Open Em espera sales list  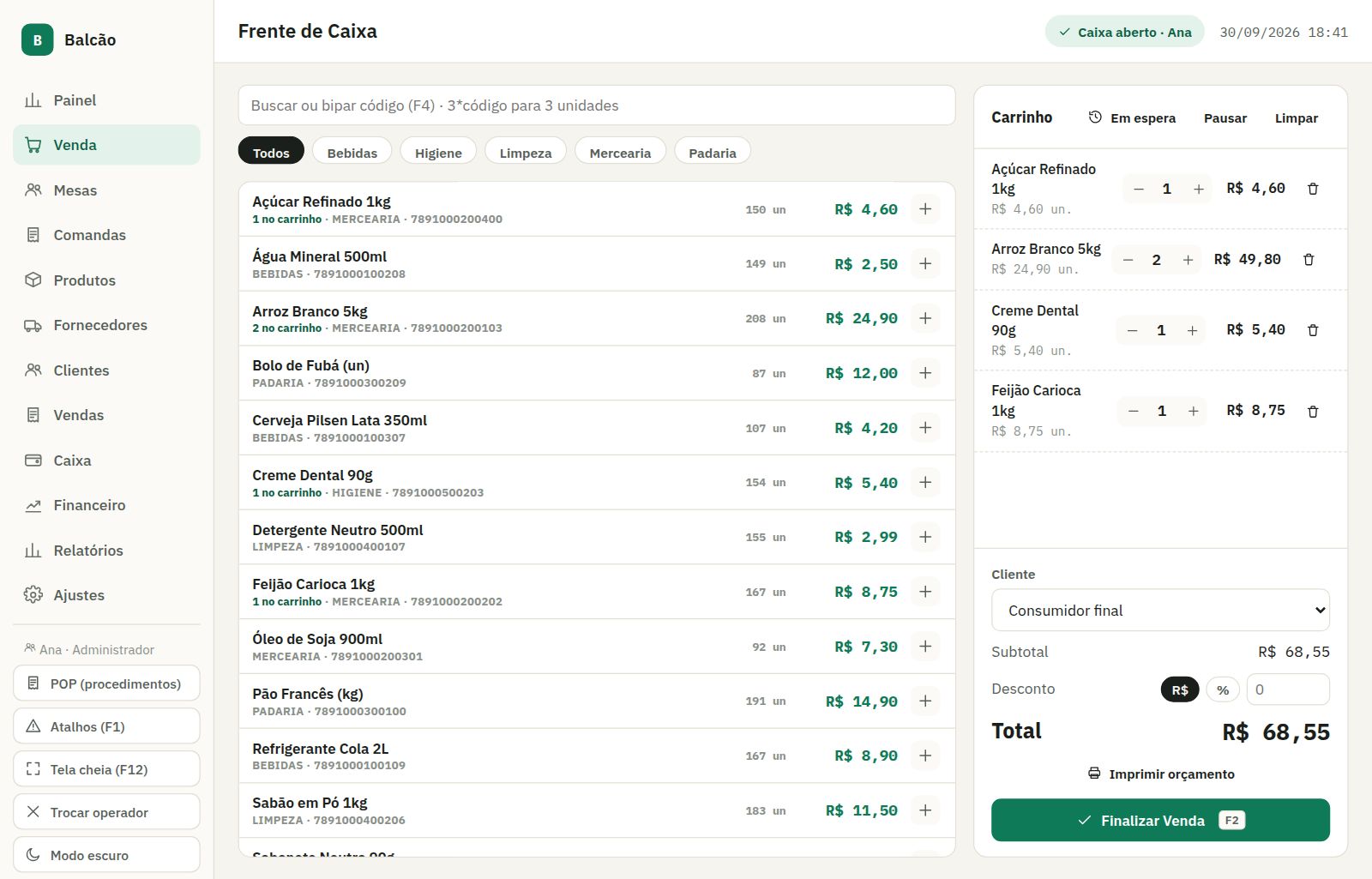pyautogui.click(x=1132, y=117)
